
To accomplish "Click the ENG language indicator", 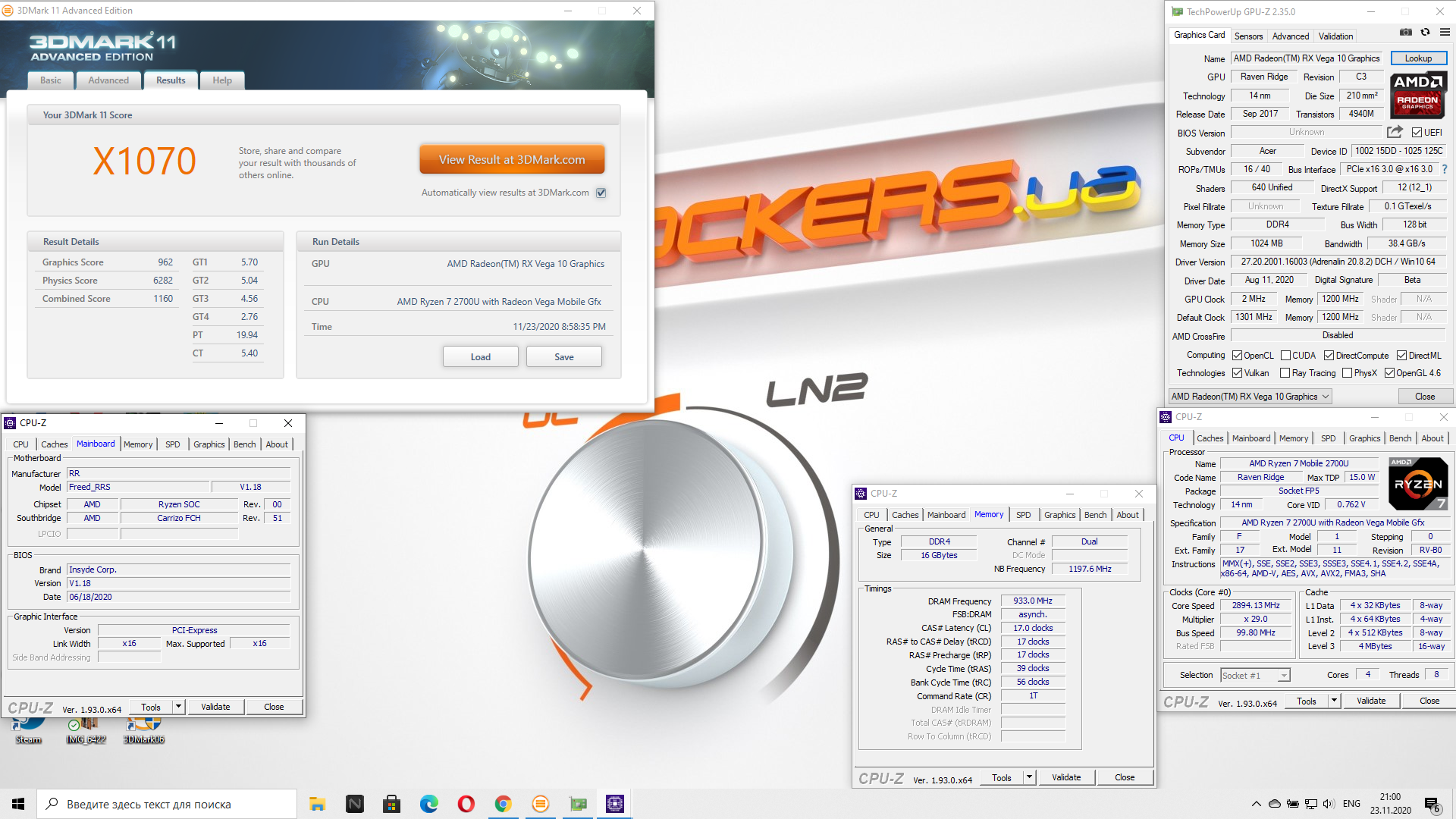I will click(x=1351, y=804).
